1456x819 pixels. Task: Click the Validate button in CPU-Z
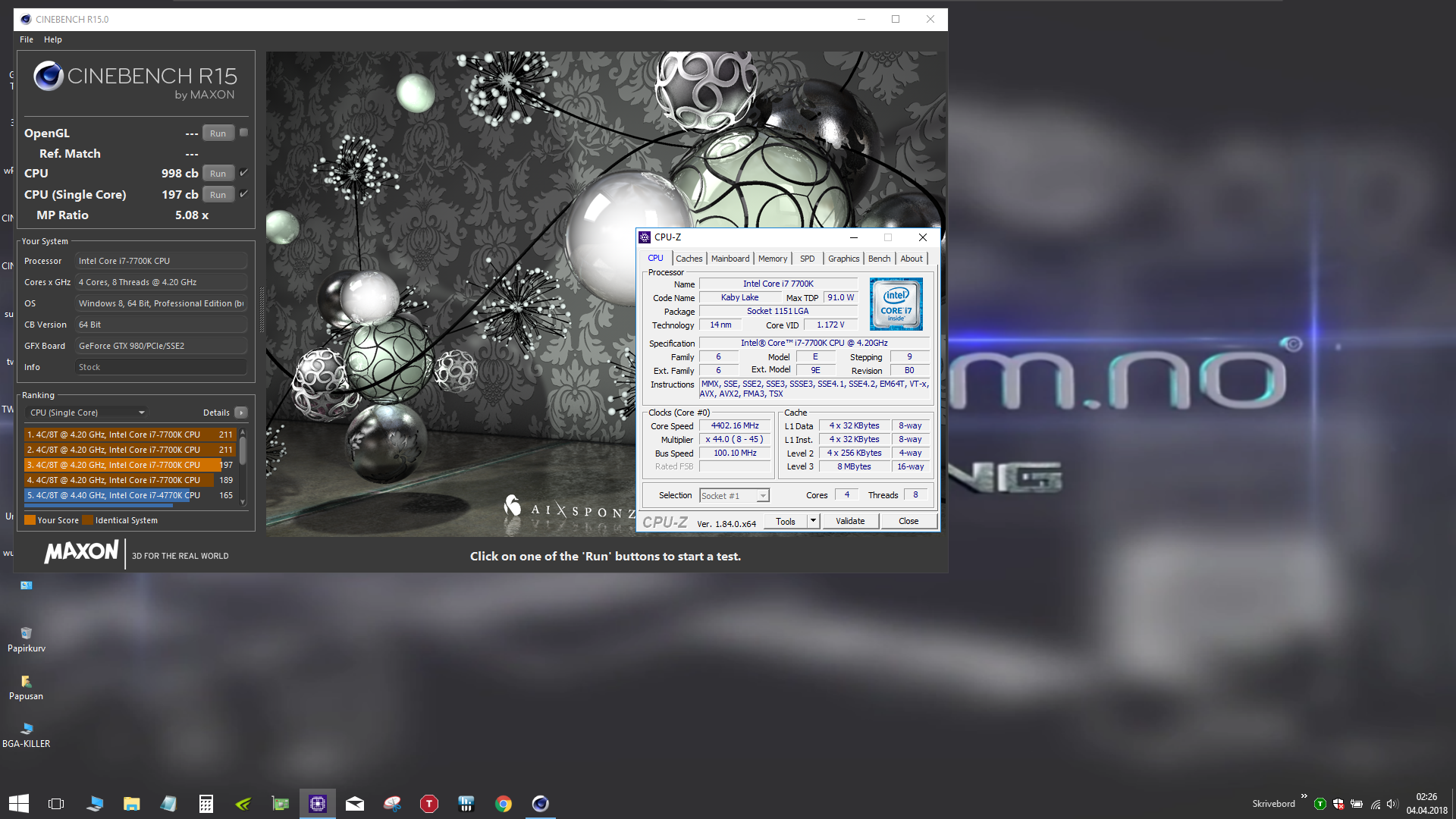click(x=850, y=521)
